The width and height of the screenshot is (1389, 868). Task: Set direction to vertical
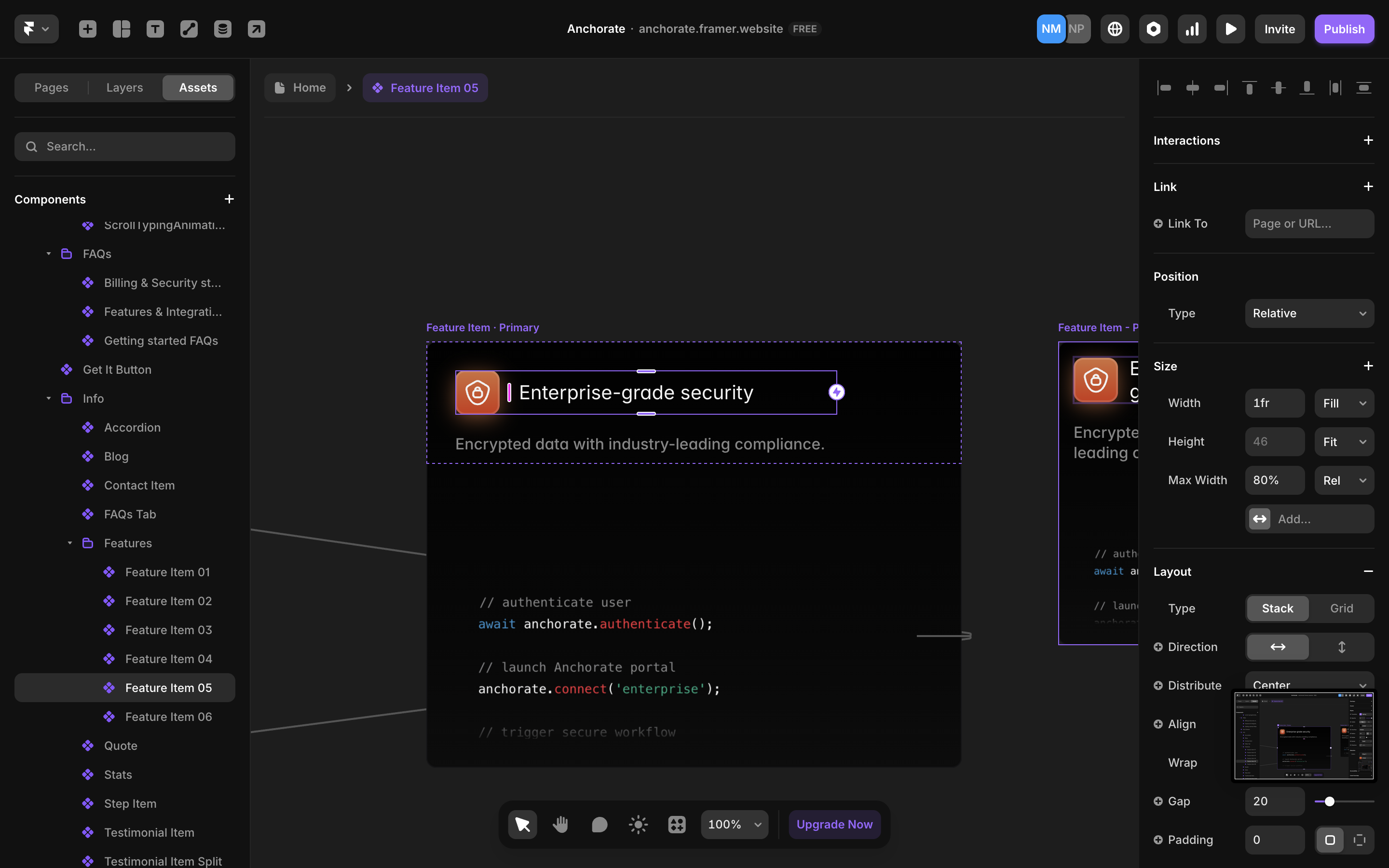tap(1341, 647)
